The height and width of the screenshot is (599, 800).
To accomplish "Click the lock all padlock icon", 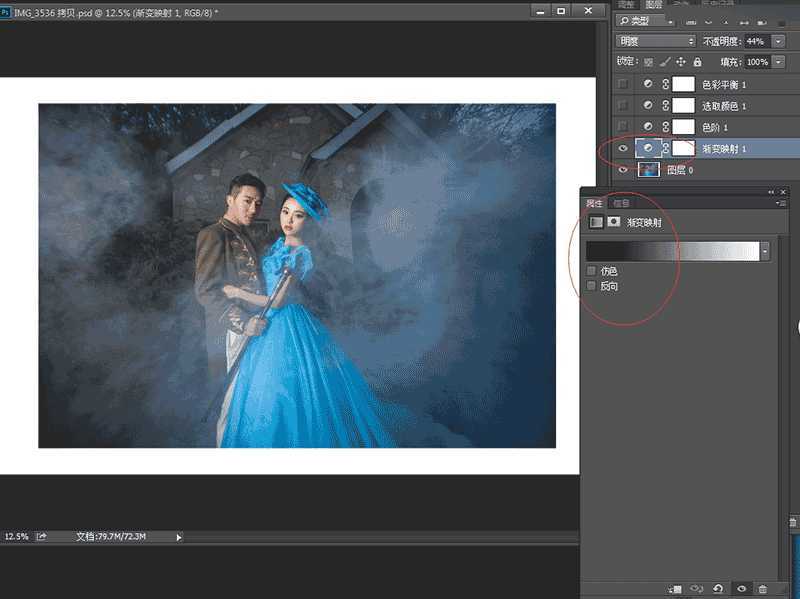I will point(698,62).
